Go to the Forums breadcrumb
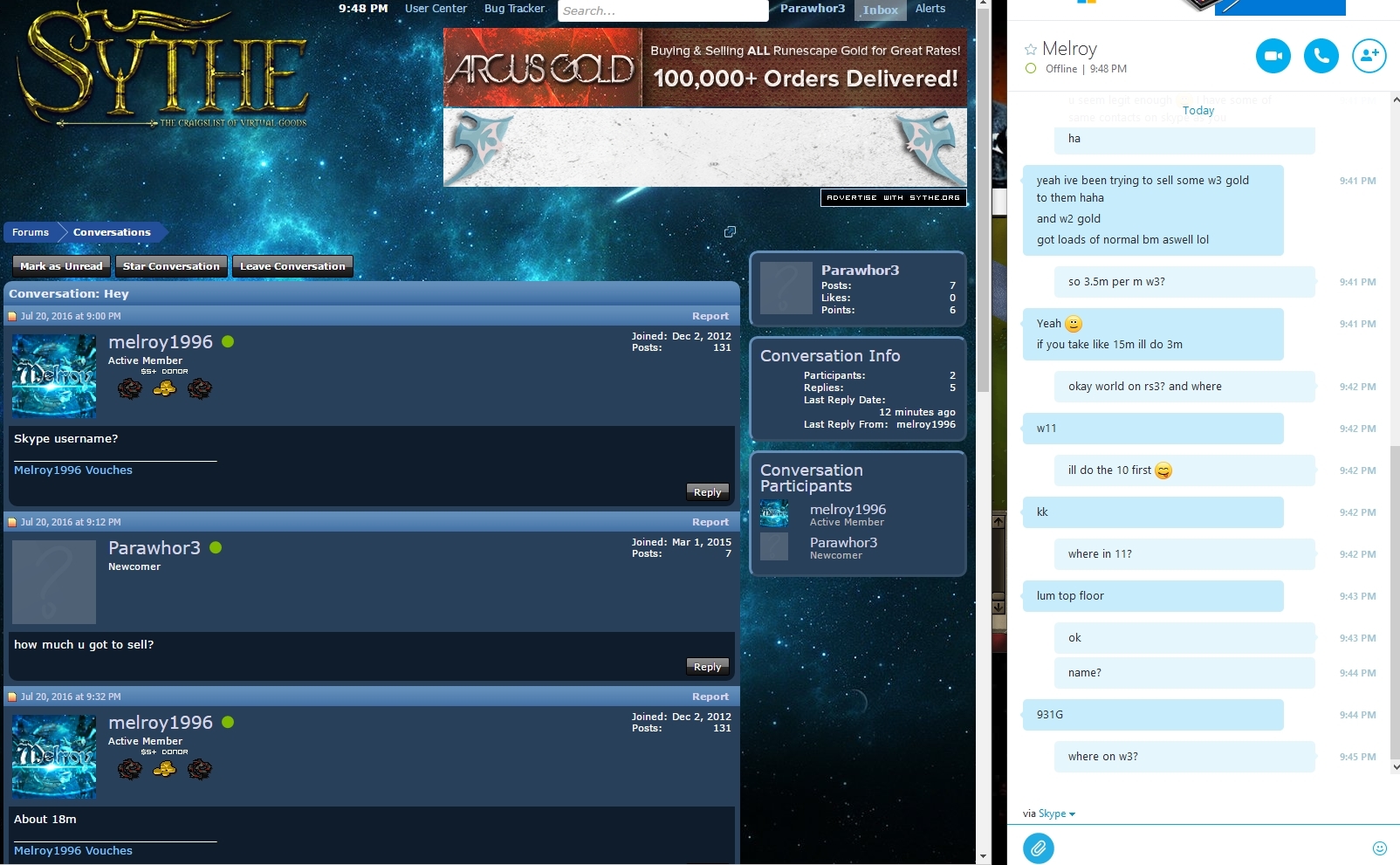The width and height of the screenshot is (1400, 865). [31, 232]
